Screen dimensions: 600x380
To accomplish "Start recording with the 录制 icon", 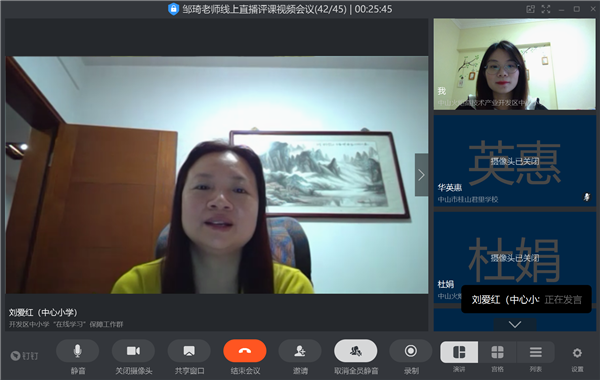I will click(411, 351).
